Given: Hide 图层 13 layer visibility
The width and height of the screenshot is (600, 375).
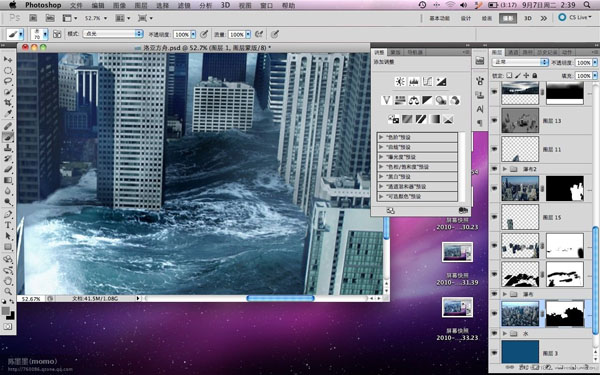Looking at the screenshot, I should 494,121.
